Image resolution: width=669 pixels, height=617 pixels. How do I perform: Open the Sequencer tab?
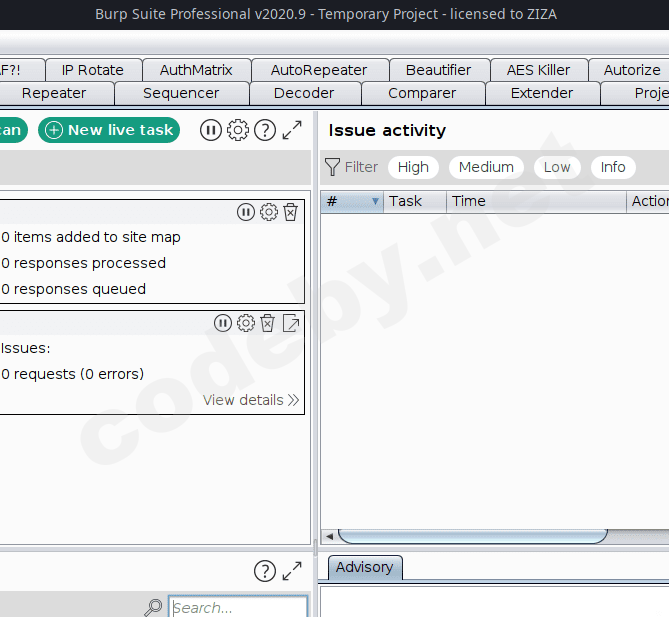tap(181, 93)
